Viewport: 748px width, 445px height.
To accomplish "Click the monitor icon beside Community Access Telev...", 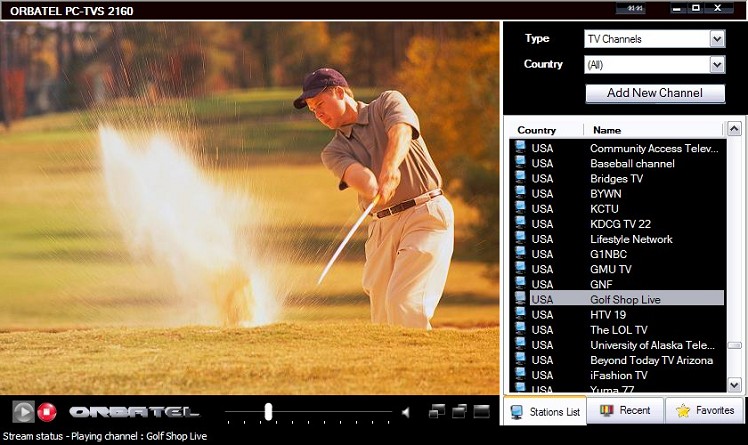I will click(x=520, y=147).
